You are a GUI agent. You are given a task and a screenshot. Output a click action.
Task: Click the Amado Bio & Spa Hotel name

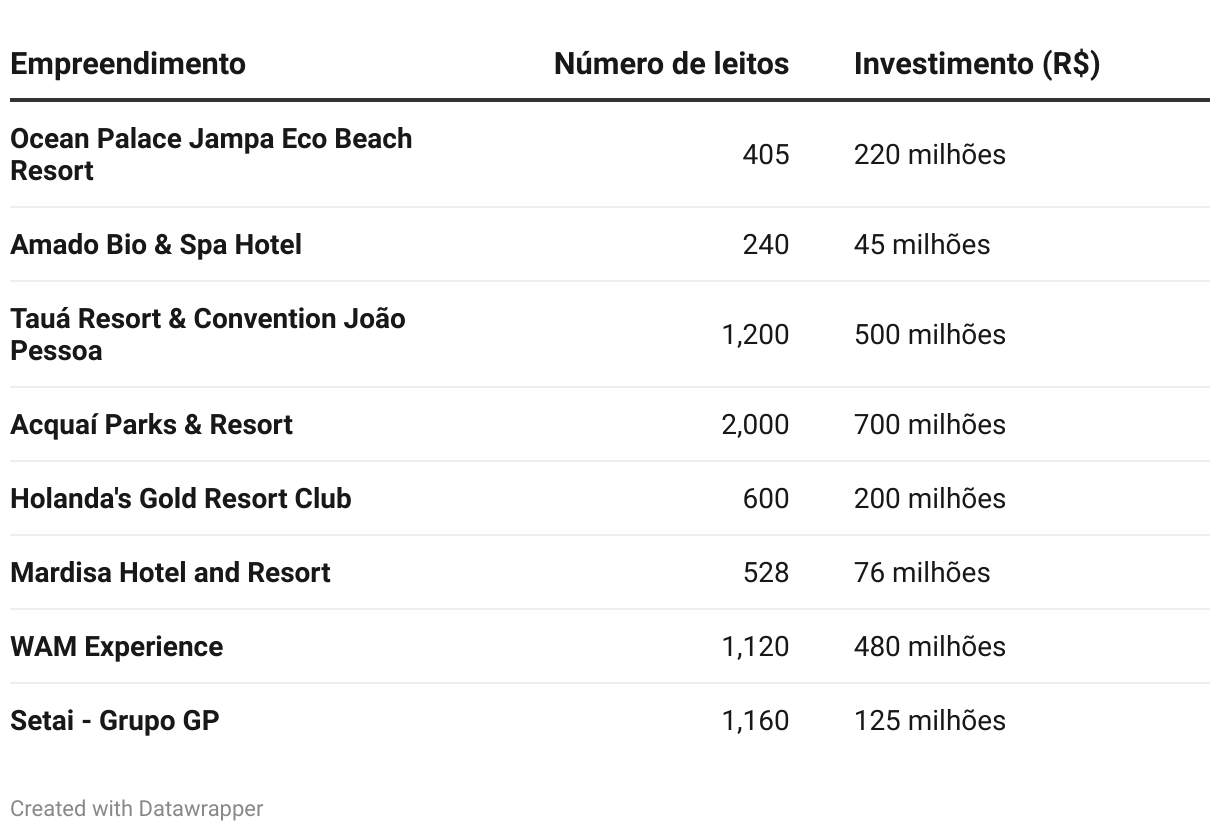coord(156,245)
